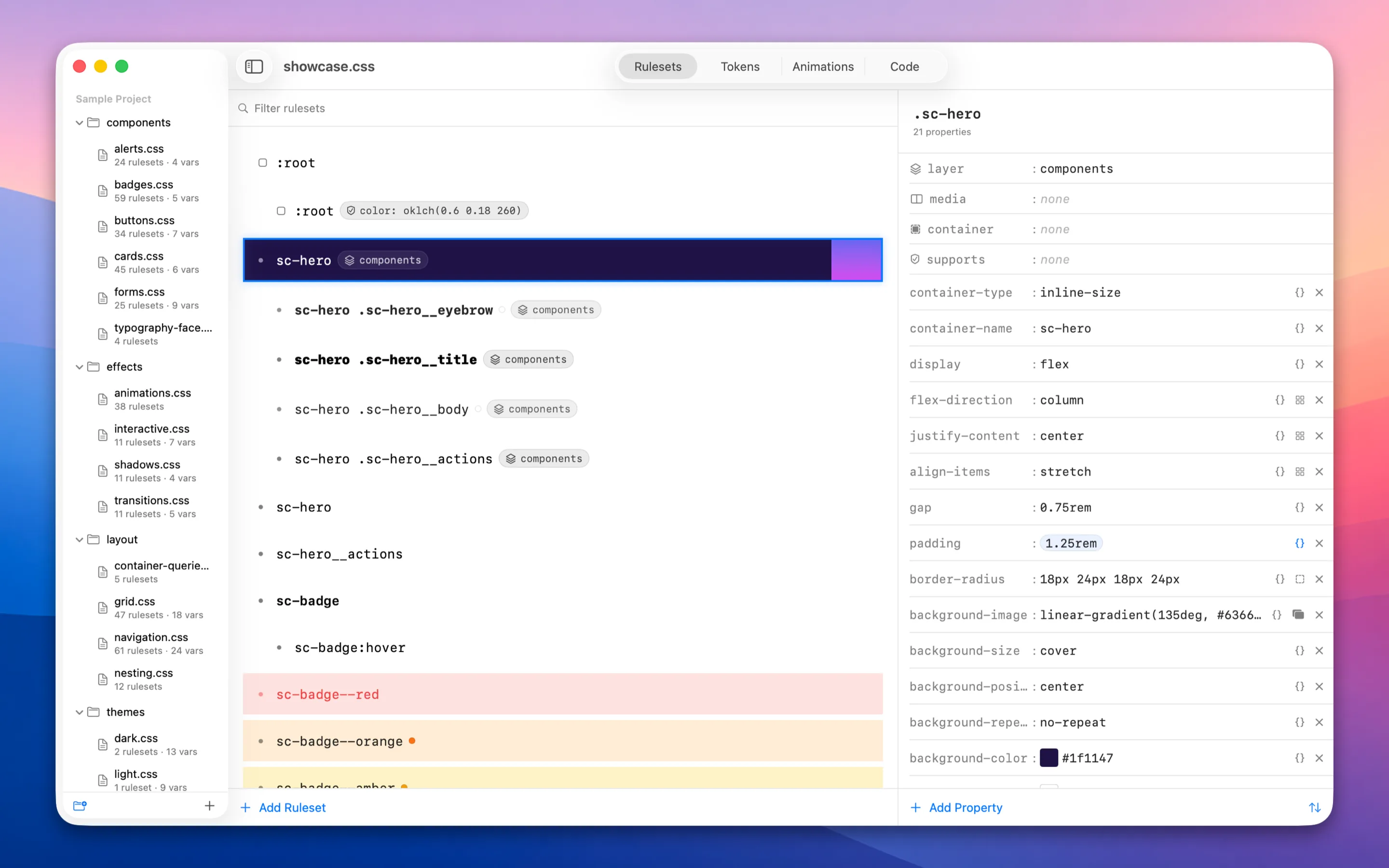Click gradient preview swatch on sc-hero row
The image size is (1389, 868).
857,260
